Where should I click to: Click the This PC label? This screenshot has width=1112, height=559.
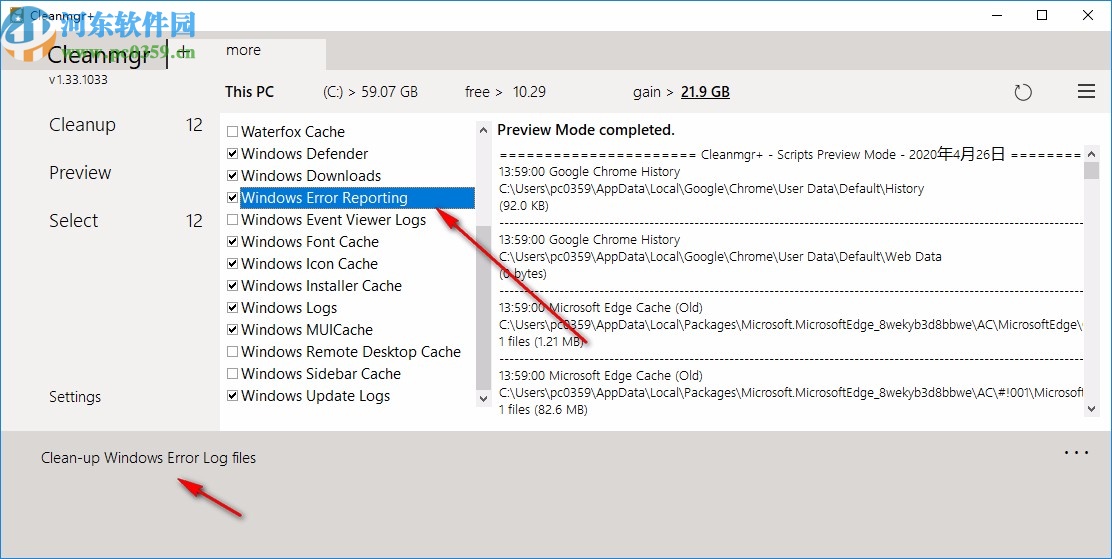click(250, 92)
